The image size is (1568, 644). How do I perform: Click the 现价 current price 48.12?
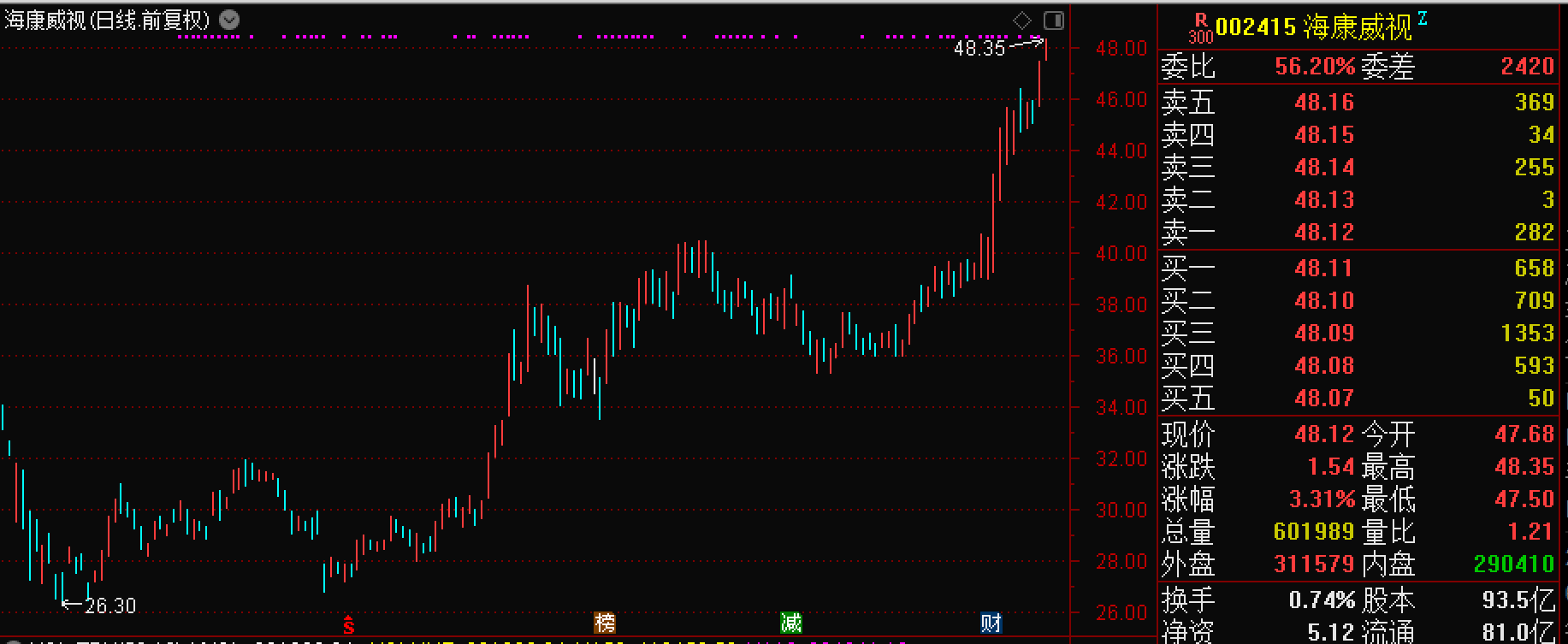point(1323,434)
